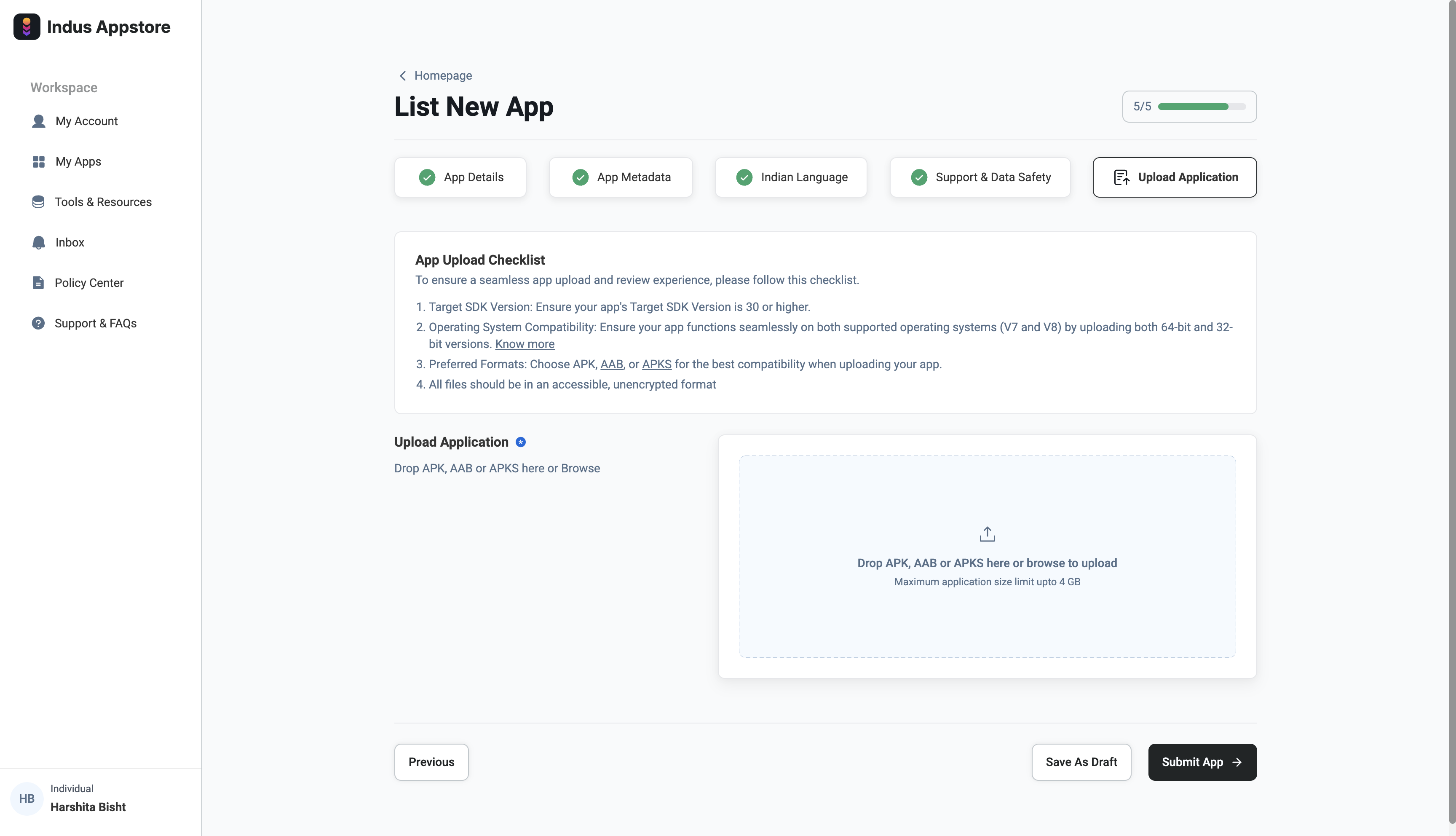This screenshot has height=836, width=1456.
Task: Click the arrow icon on Submit App
Action: (x=1237, y=763)
